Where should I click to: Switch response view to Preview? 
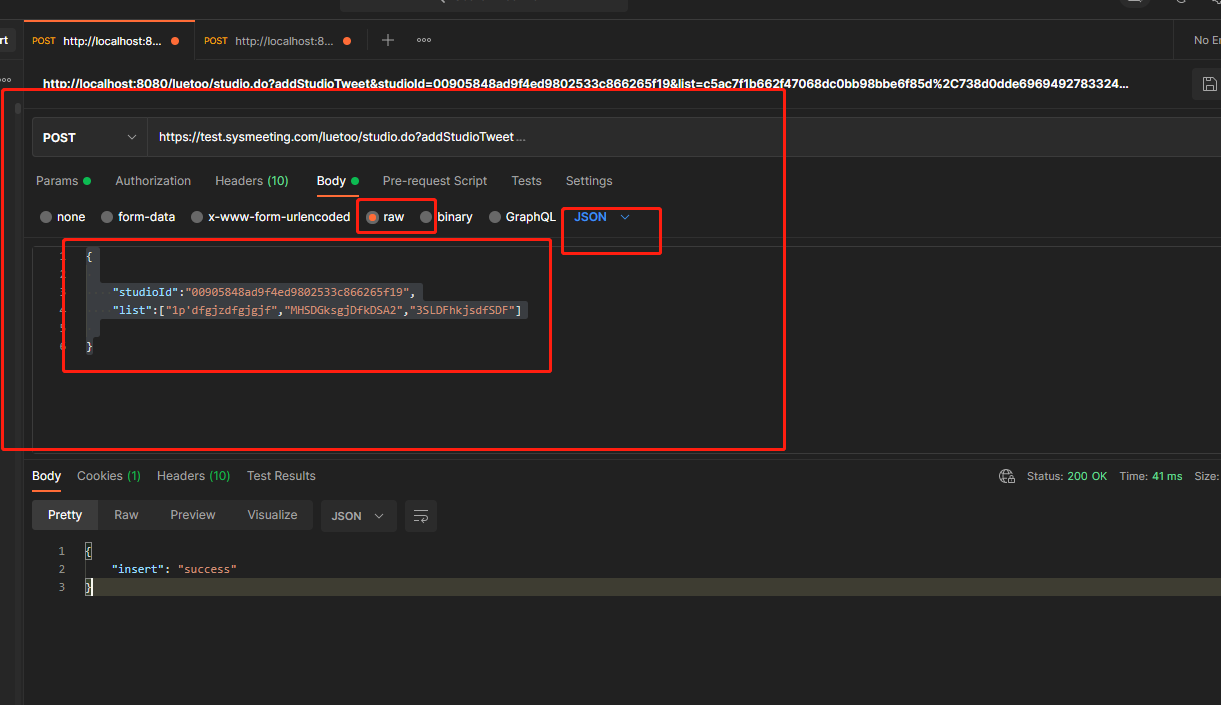[x=193, y=515]
